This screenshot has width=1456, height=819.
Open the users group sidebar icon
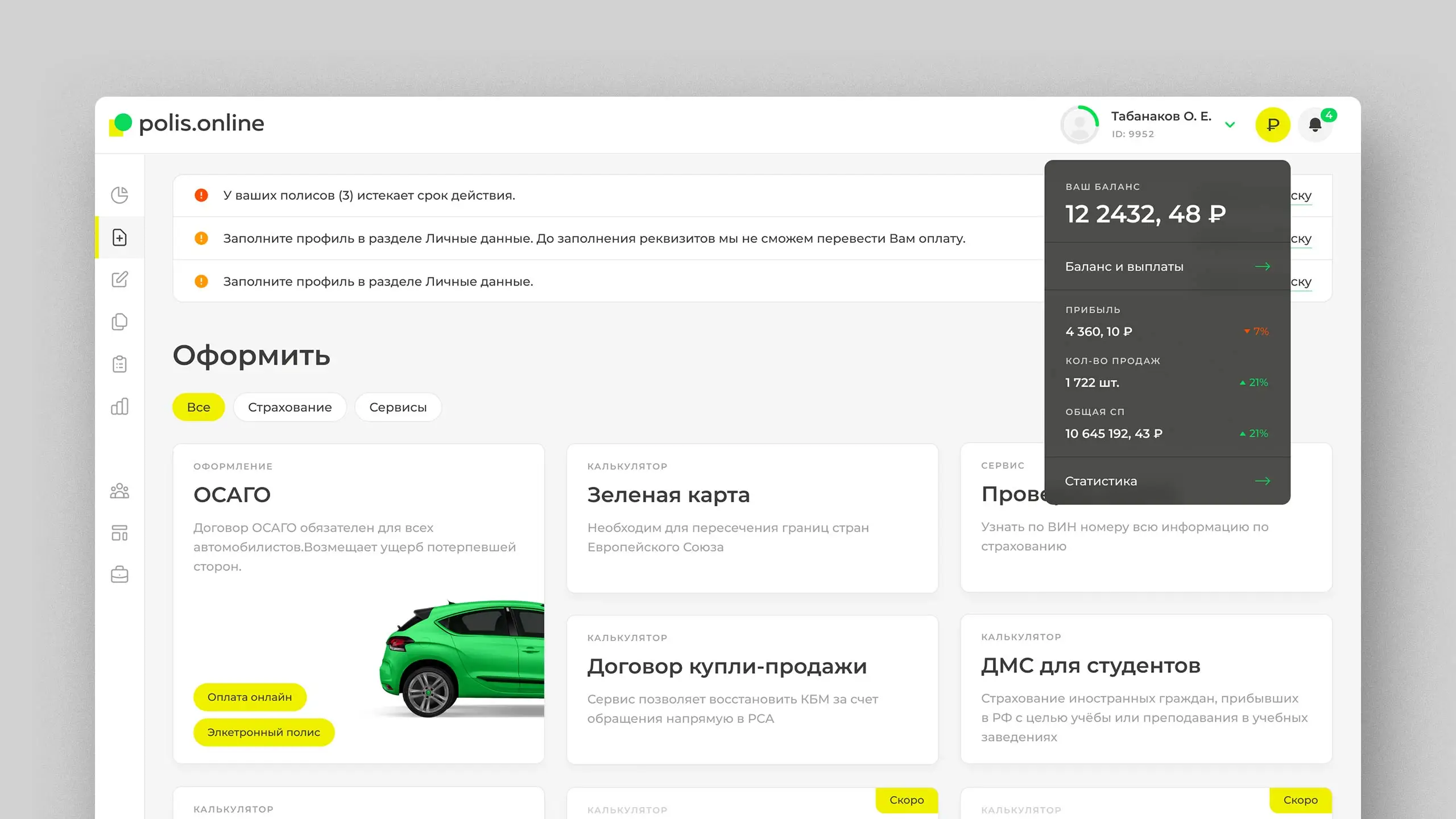tap(119, 491)
